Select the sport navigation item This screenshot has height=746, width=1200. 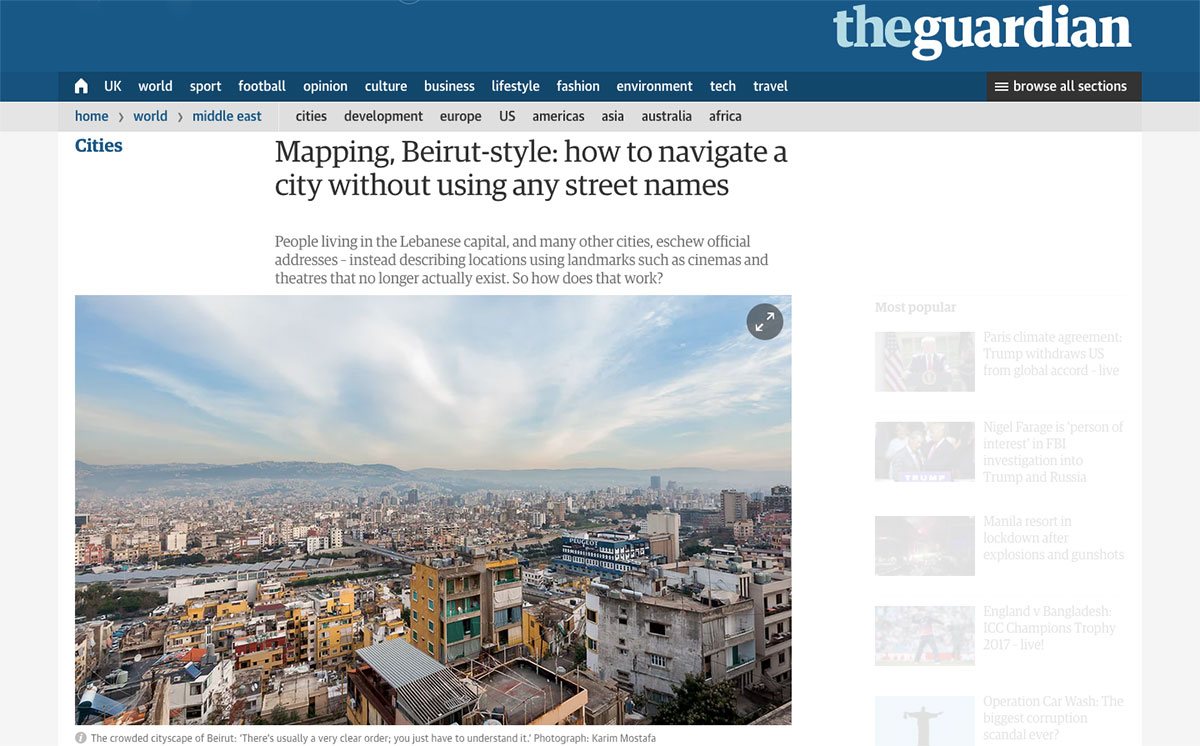(x=206, y=86)
